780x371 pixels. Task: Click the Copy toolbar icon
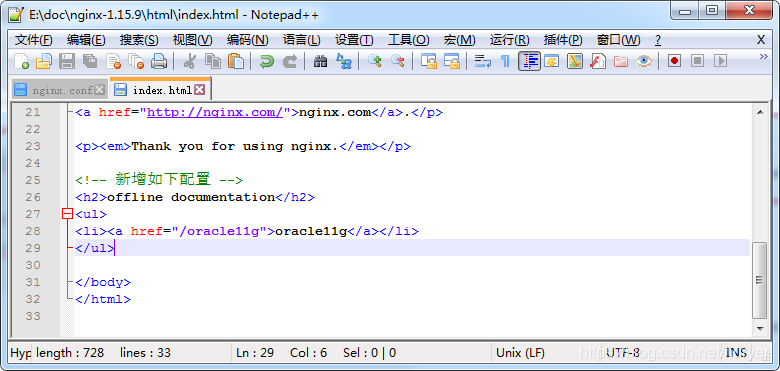point(213,61)
